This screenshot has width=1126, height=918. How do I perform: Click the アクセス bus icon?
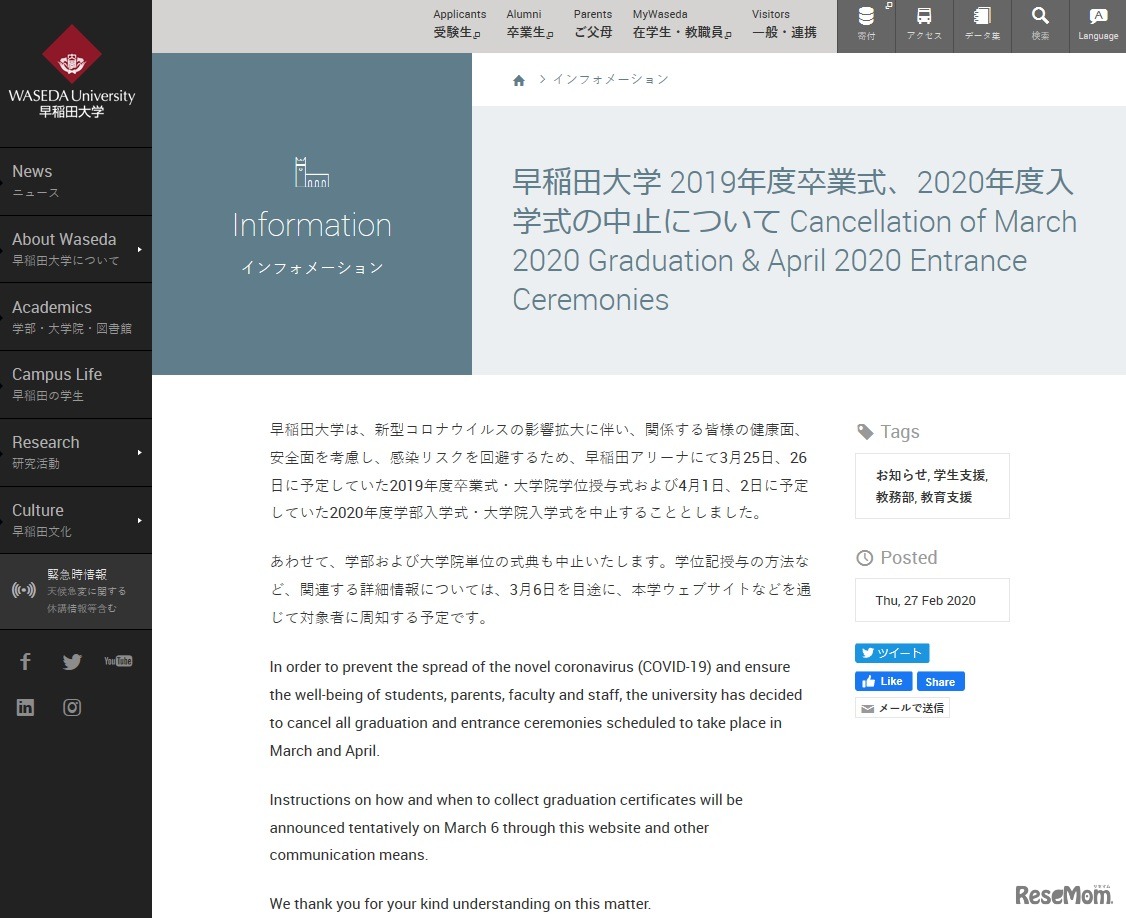click(923, 25)
